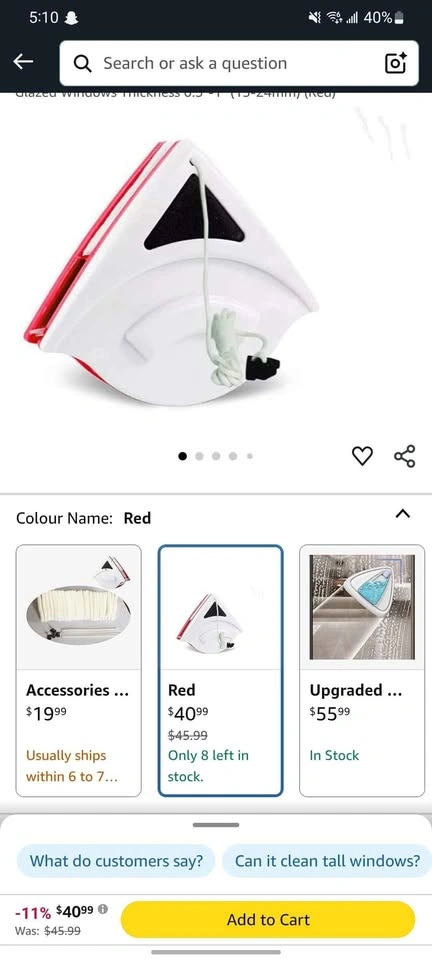Viewport: 432px width, 960px height.
Task: Open camera search lens icon
Action: [395, 63]
